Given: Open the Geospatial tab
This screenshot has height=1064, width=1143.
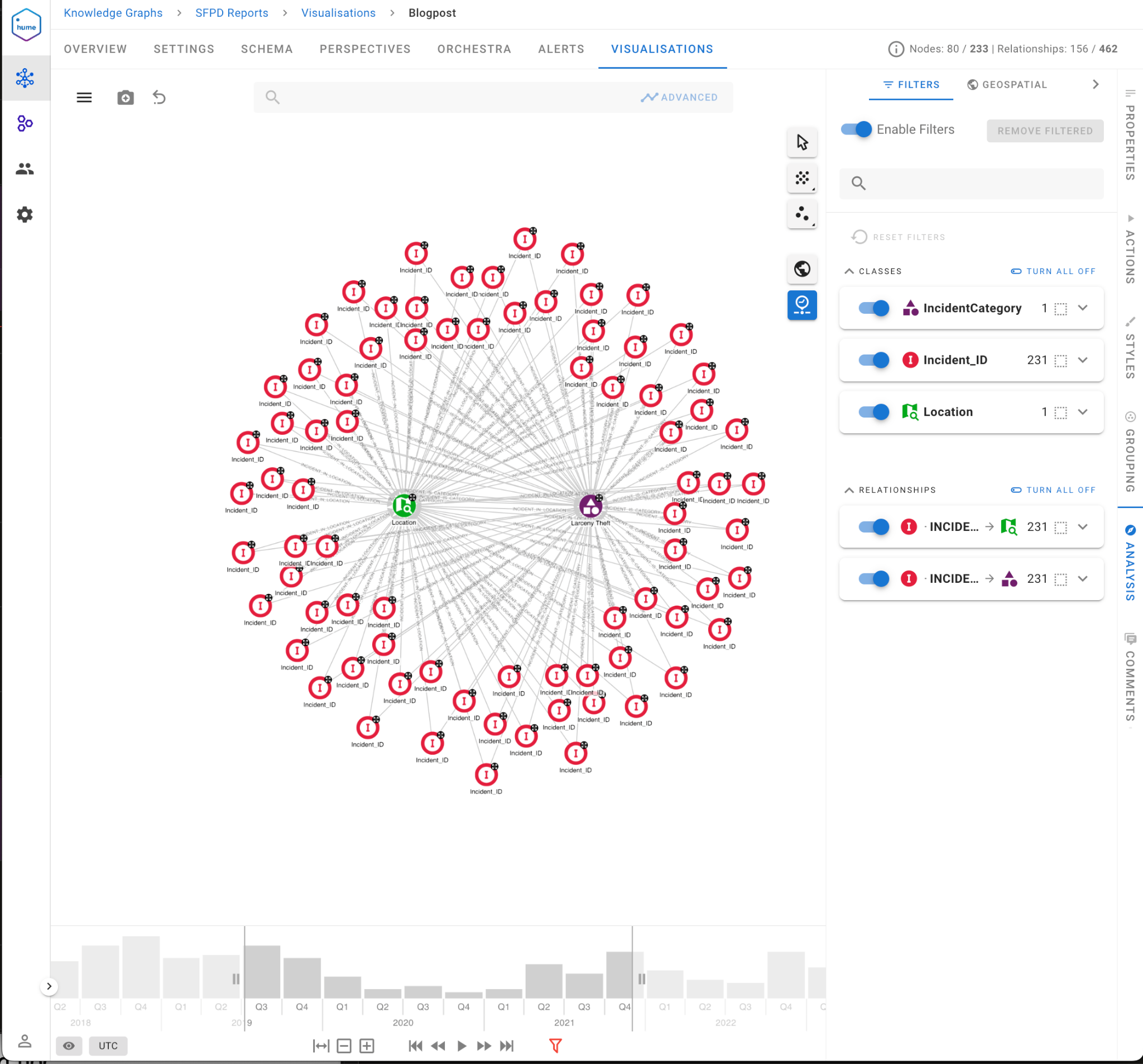Looking at the screenshot, I should tap(1007, 84).
